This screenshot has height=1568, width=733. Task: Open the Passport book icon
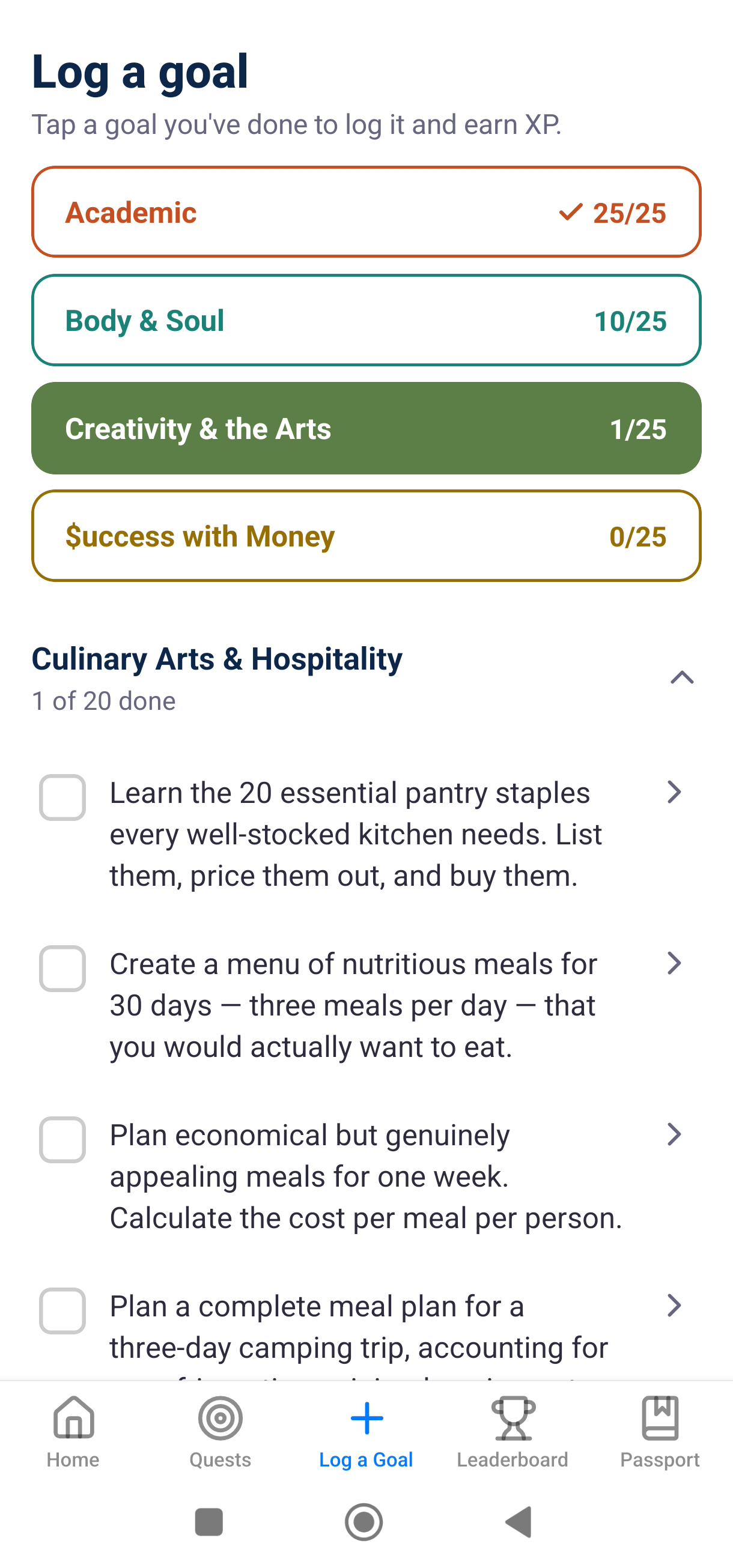tap(660, 1418)
